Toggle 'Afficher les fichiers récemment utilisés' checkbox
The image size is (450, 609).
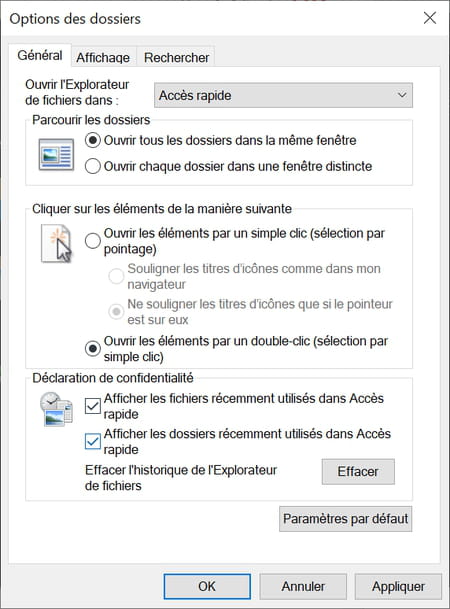click(93, 406)
